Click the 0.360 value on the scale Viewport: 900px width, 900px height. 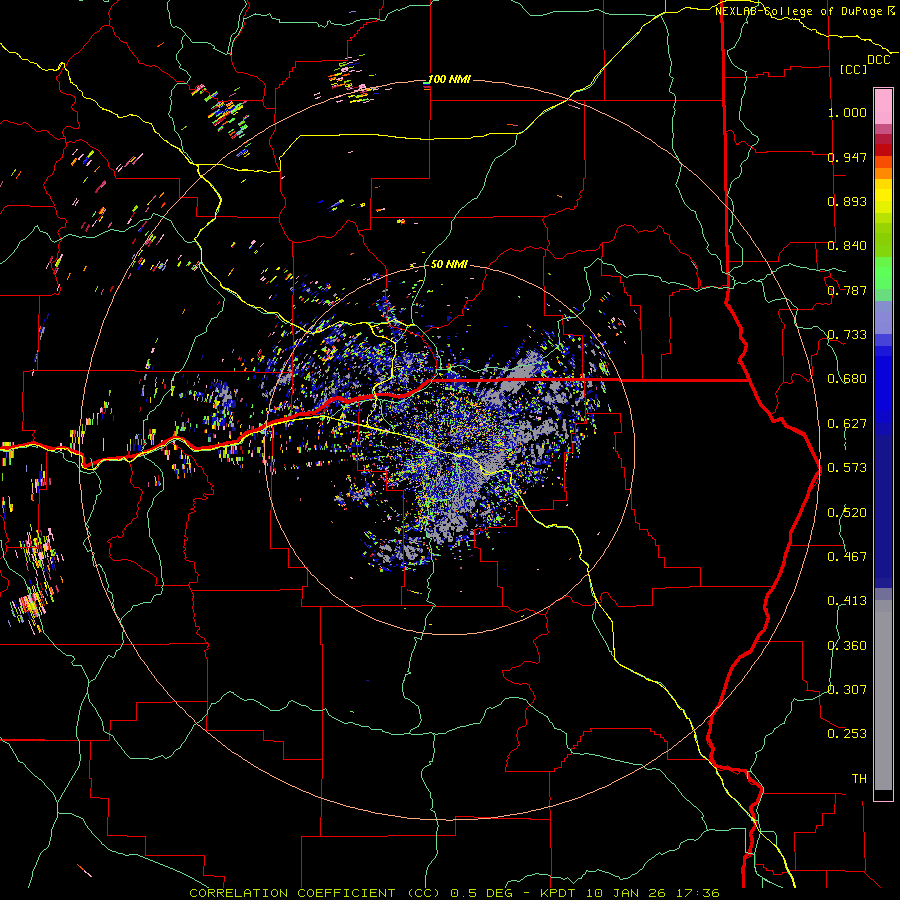pyautogui.click(x=847, y=646)
